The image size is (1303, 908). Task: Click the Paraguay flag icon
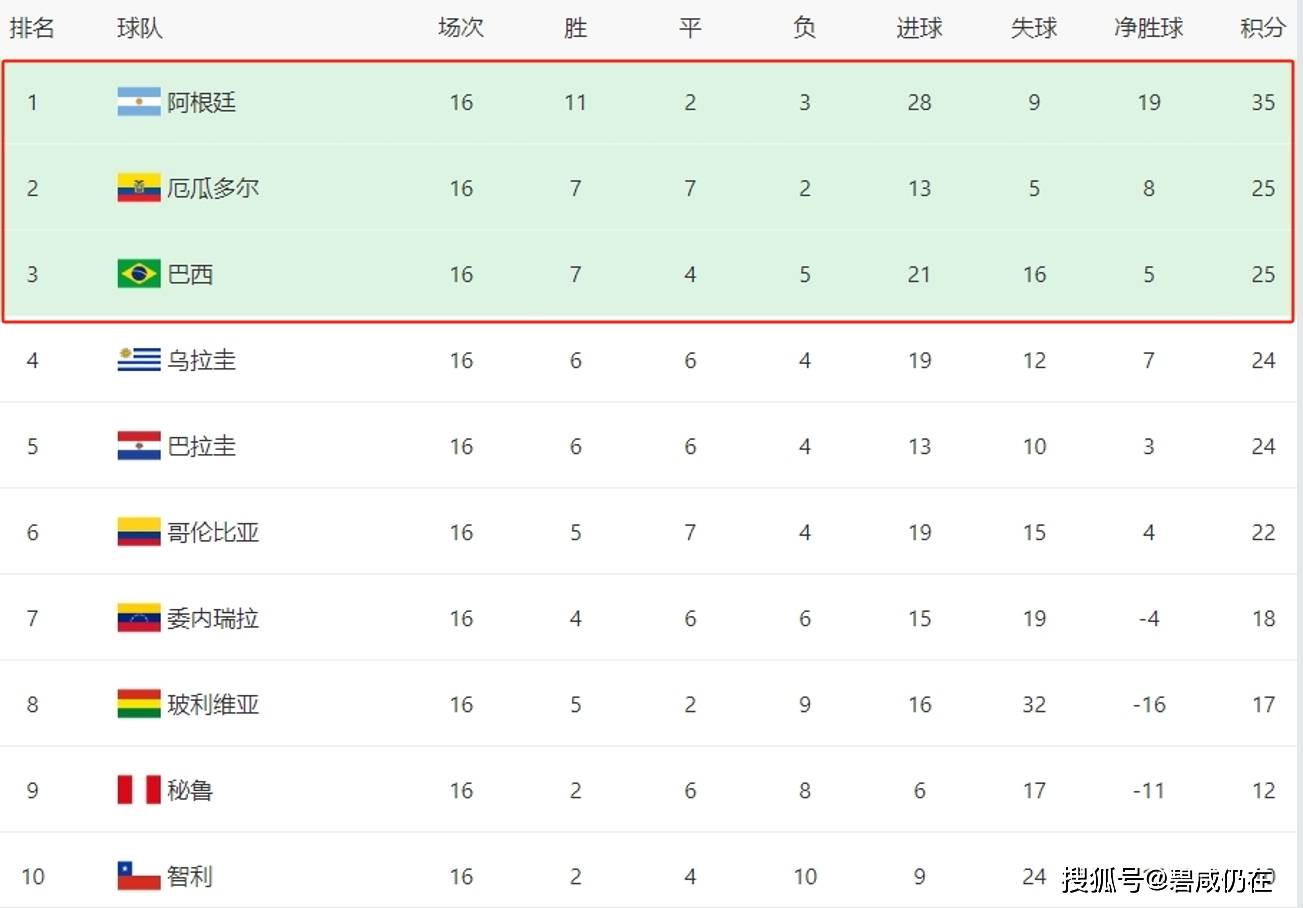coord(139,446)
